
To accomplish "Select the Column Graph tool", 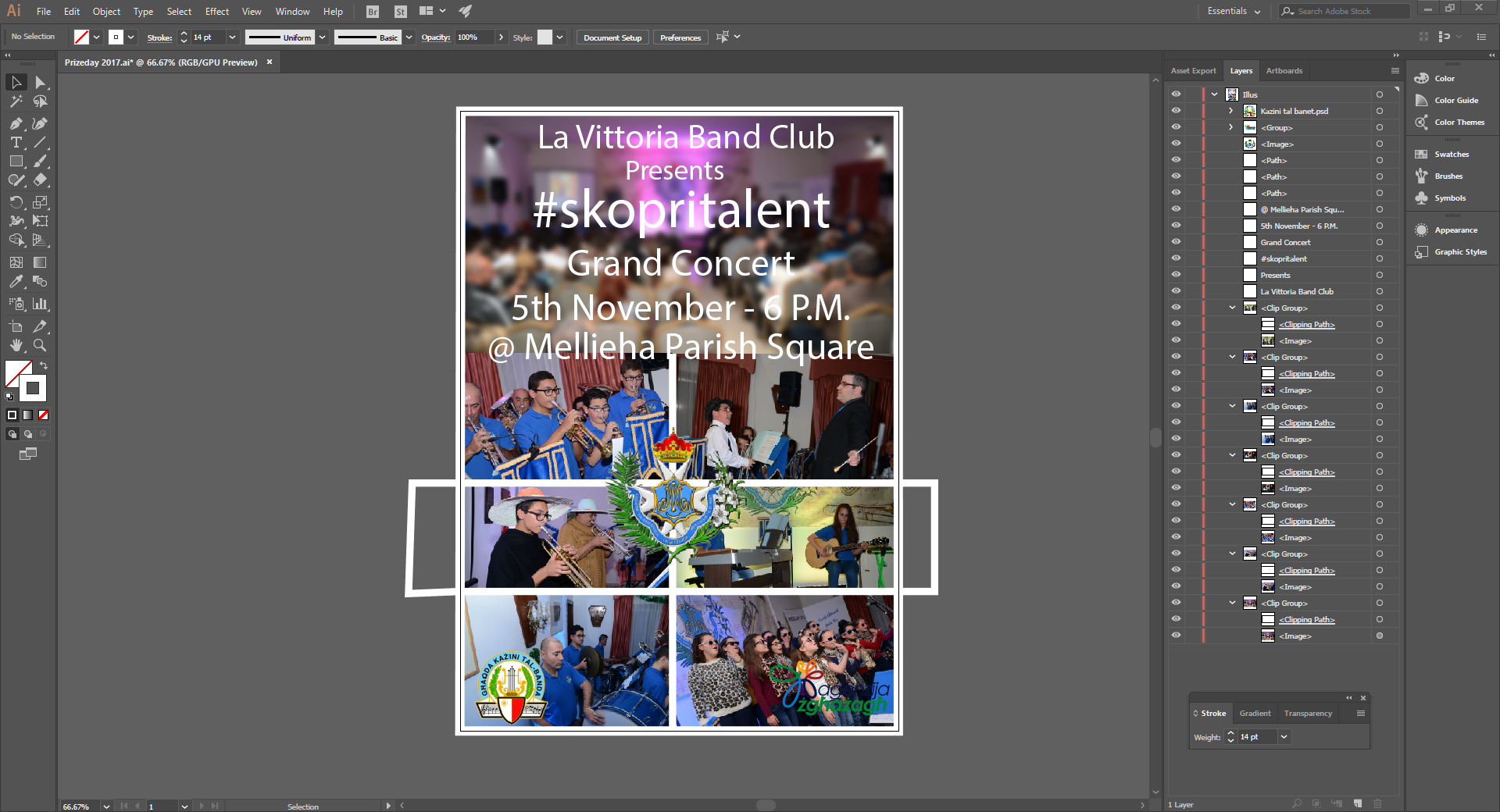I will click(40, 304).
